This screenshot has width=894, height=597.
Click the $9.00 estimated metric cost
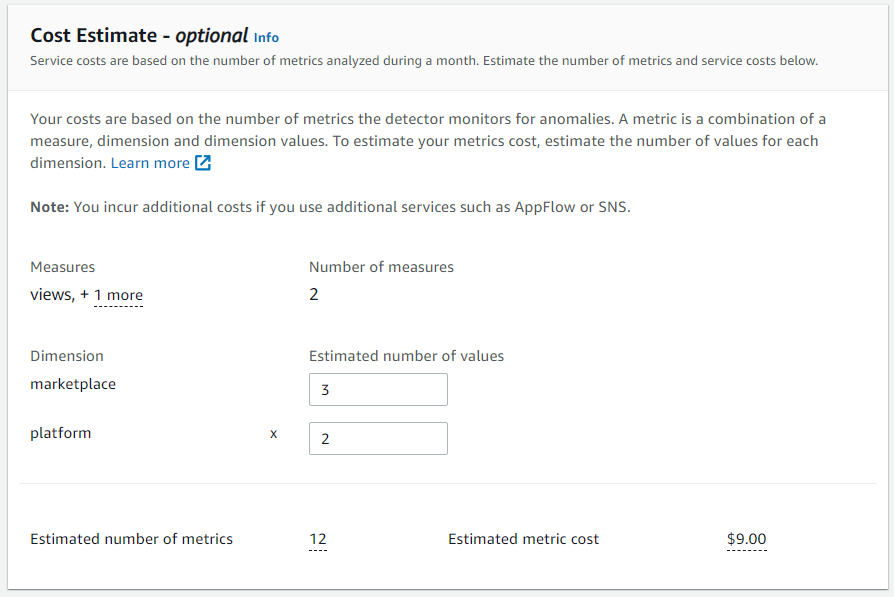tap(746, 539)
